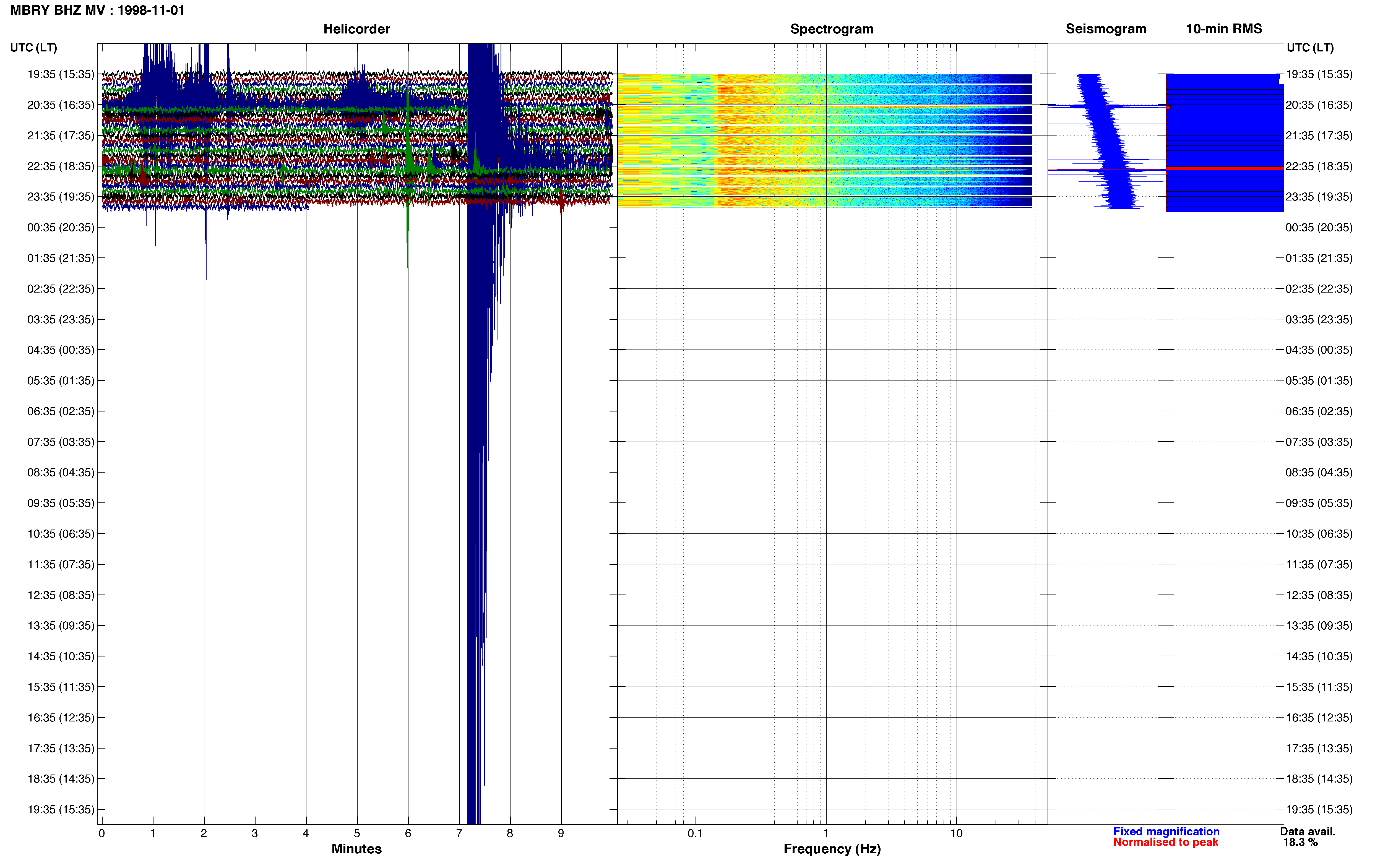Screen dimensions: 1388x868
Task: Click the left time label 15:35 (11:35)
Action: tap(61, 687)
